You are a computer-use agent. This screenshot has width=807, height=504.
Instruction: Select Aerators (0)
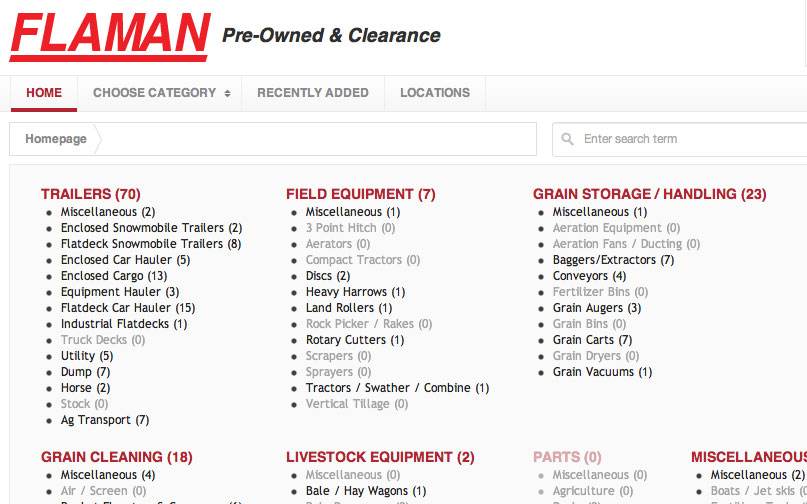point(338,244)
